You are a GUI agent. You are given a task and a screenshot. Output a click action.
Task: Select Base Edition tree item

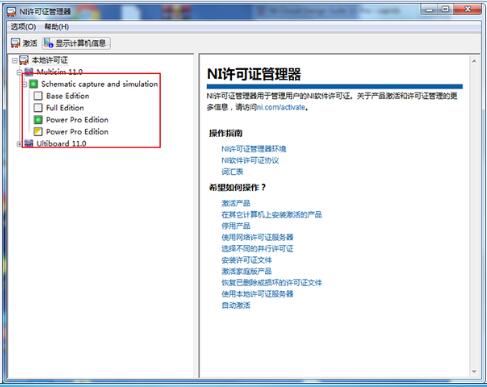tap(68, 96)
